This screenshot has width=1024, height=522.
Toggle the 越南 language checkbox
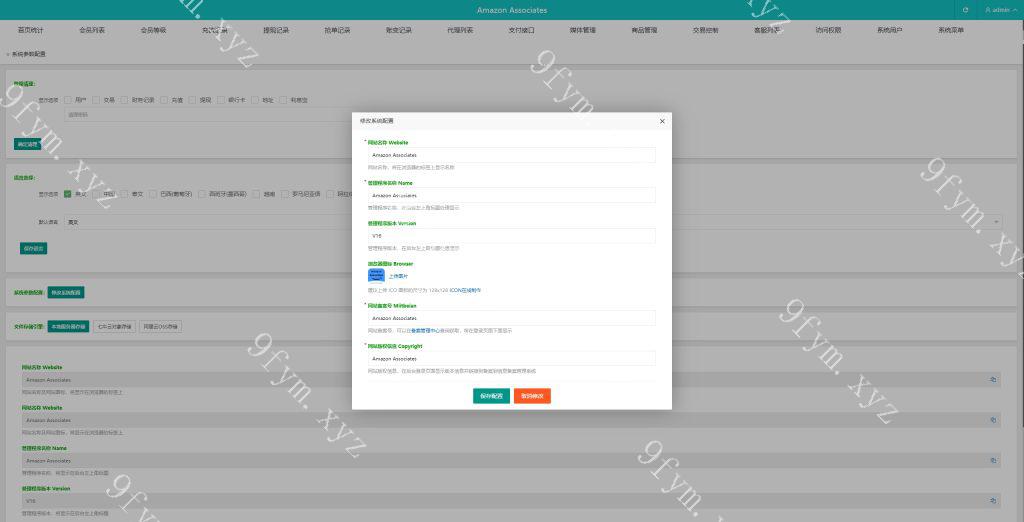click(x=256, y=194)
